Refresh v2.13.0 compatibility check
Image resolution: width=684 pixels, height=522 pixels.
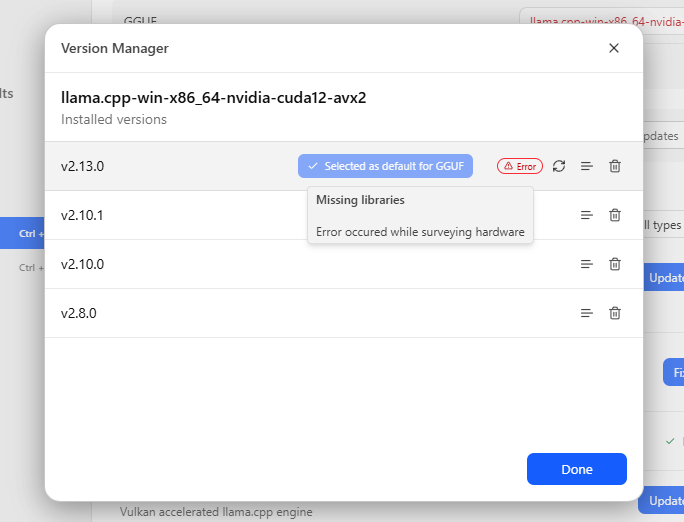click(559, 166)
